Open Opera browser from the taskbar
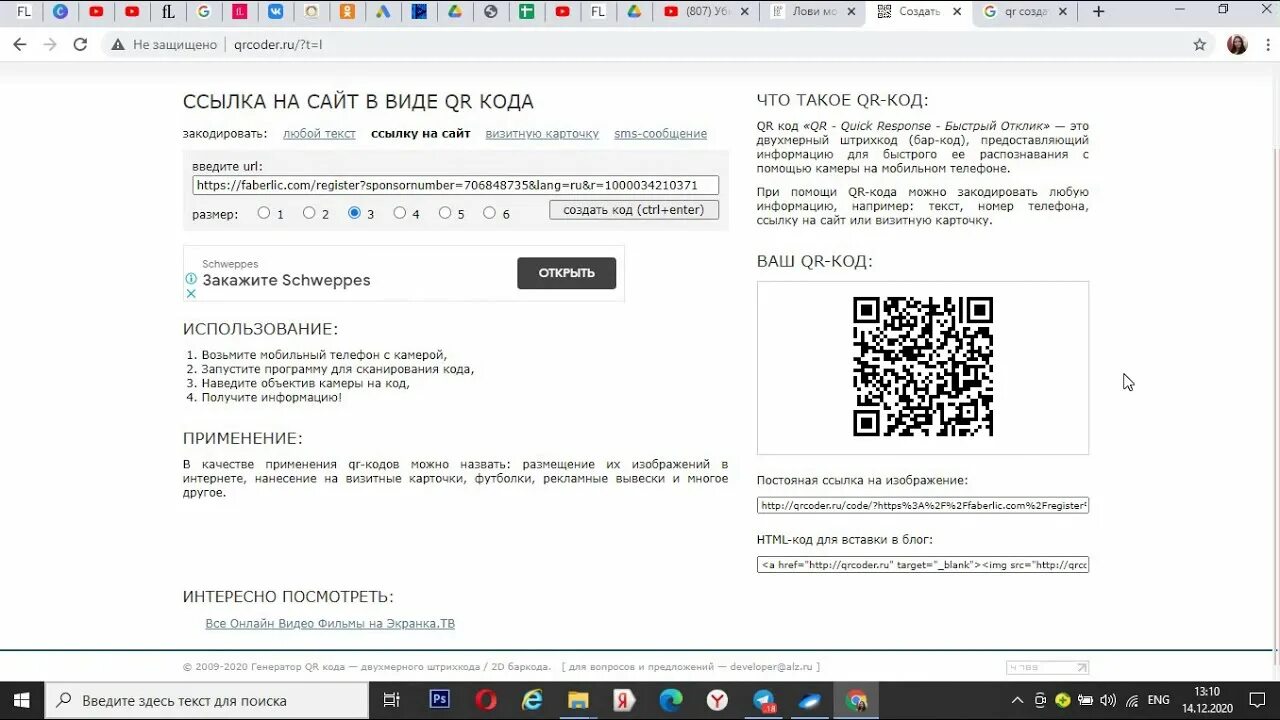Screen dimensions: 1280x720 (x=487, y=700)
